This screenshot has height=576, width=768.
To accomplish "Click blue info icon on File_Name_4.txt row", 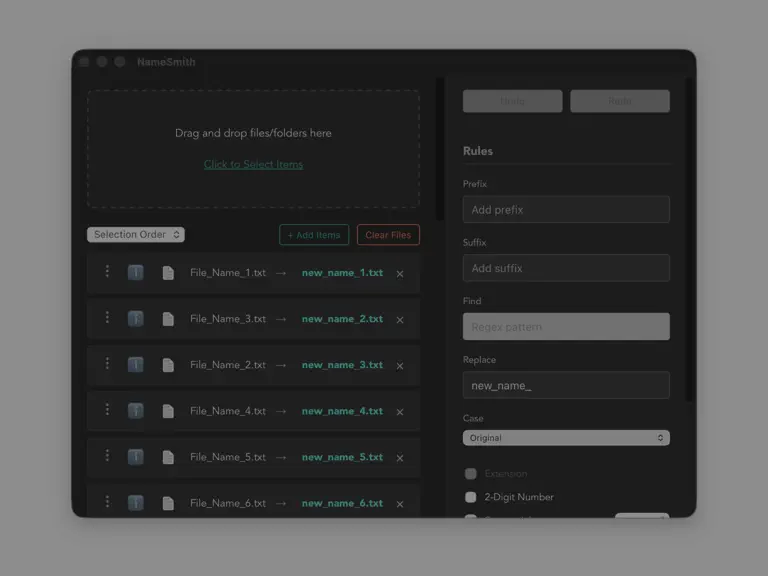I will [136, 410].
